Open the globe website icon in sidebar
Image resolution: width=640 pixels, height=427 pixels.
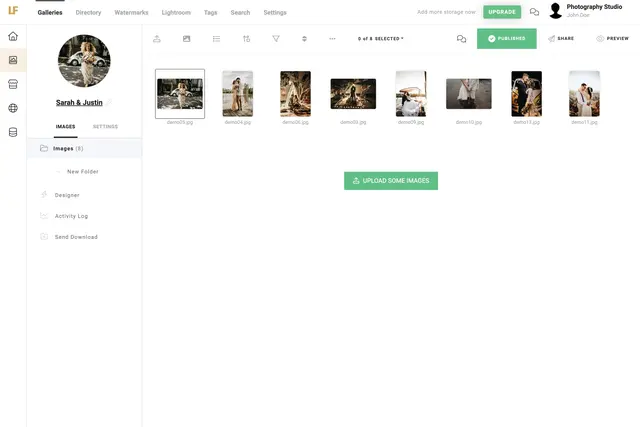click(x=13, y=108)
